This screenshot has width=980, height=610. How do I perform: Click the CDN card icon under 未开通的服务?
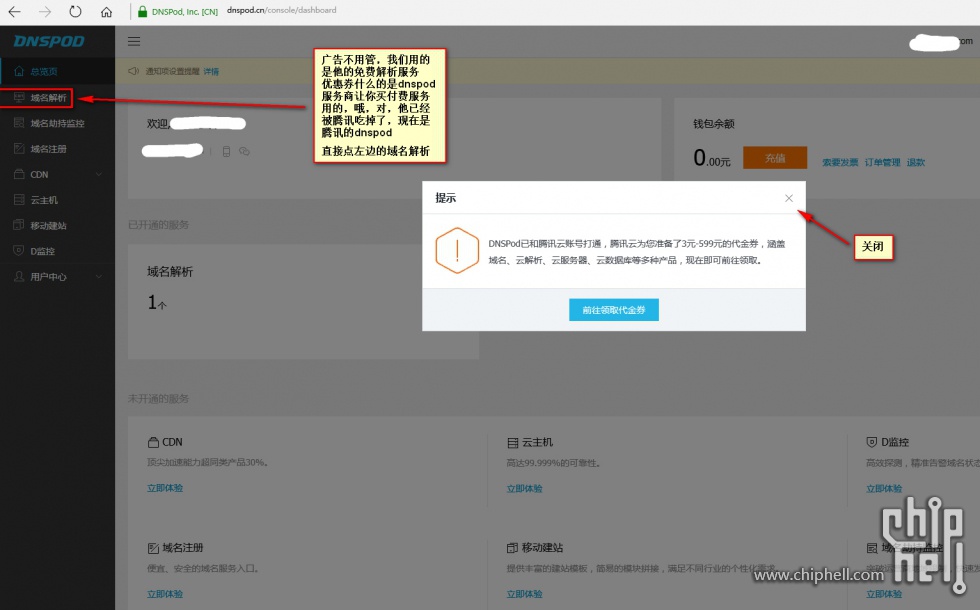153,442
